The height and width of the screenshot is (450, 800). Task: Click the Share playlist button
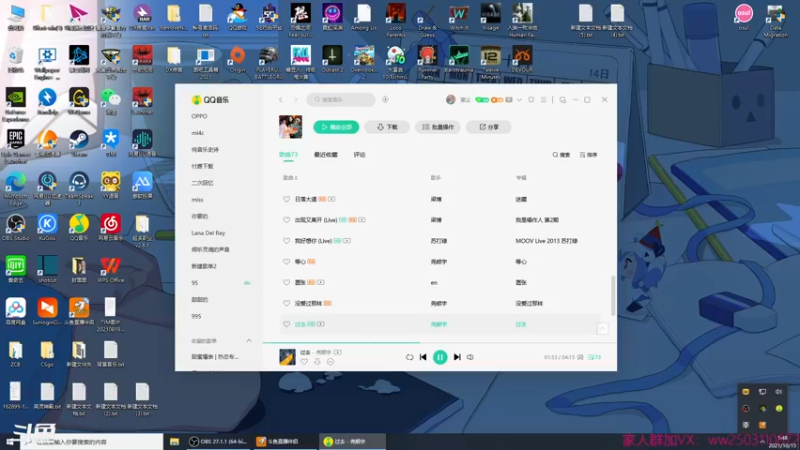pyautogui.click(x=489, y=127)
